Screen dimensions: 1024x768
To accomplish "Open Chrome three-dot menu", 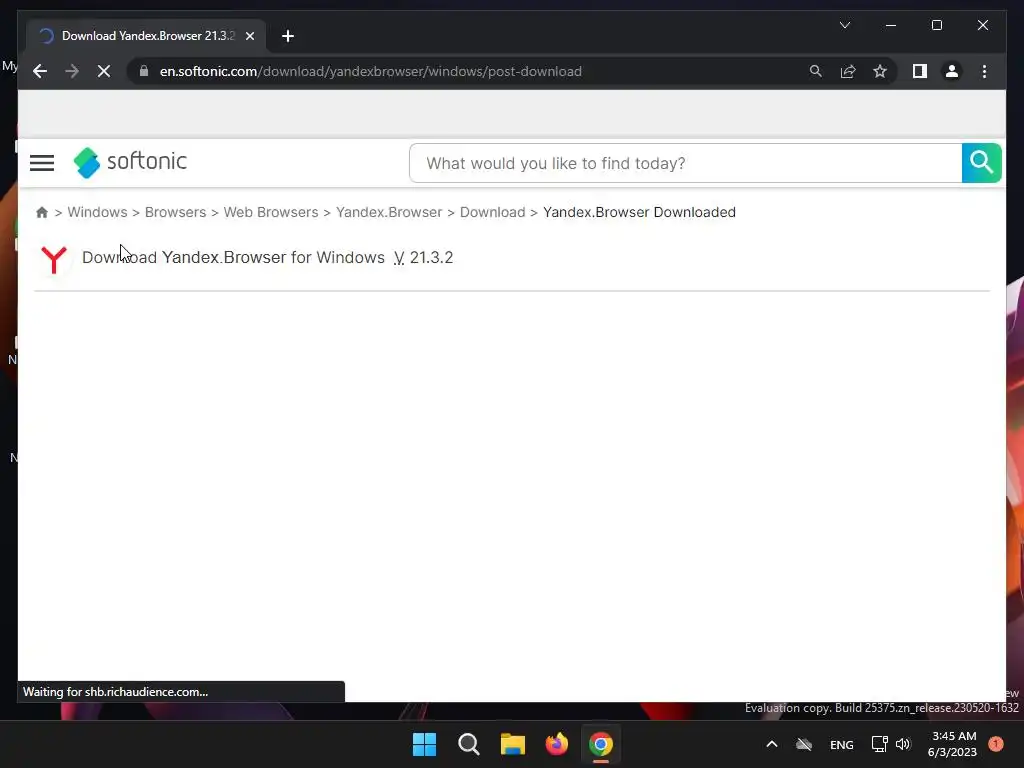I will coord(985,71).
